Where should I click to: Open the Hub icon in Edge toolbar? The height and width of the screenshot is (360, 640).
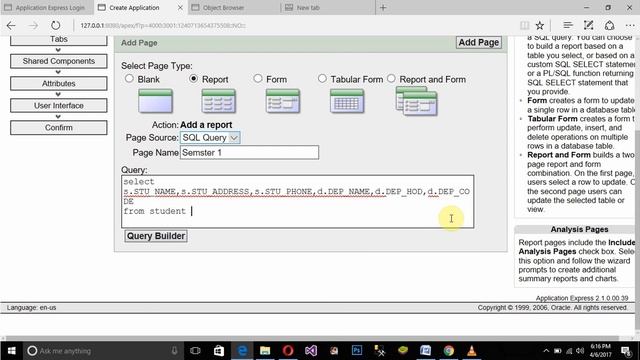point(568,25)
